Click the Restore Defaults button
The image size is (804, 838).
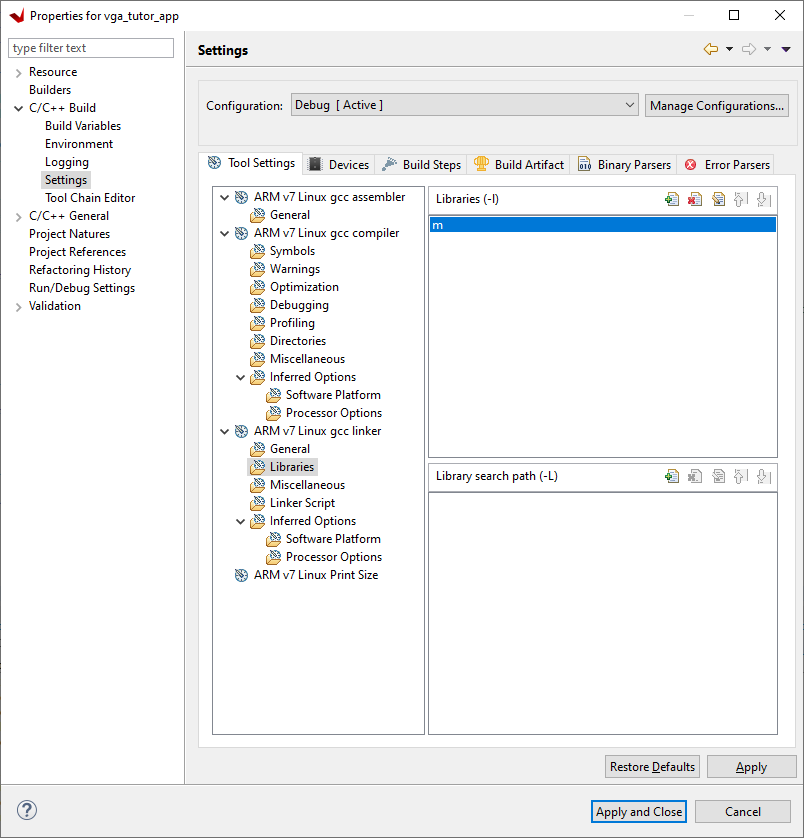pos(652,767)
